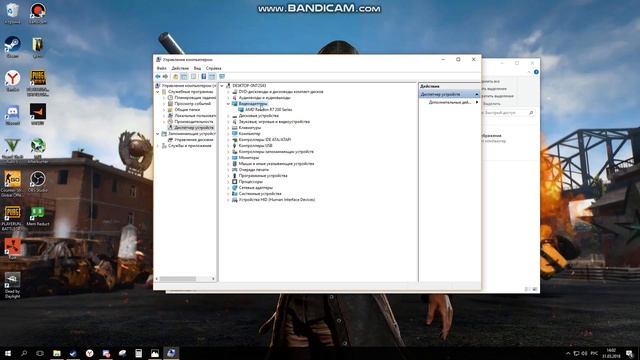Open the Действие menu
This screenshot has width=640, height=360.
point(180,68)
